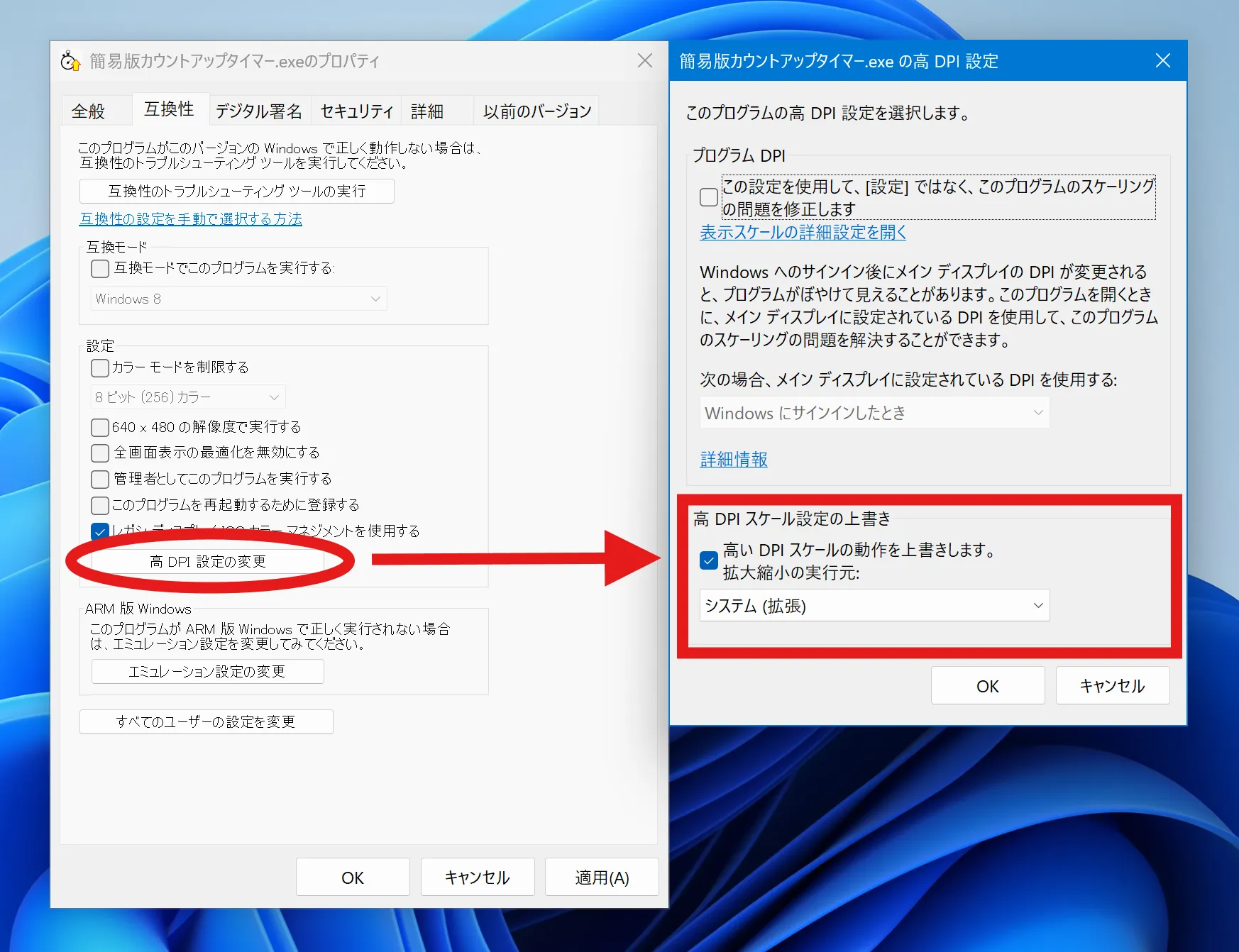Click the システム (拡張) dropdown arrow chevron
This screenshot has width=1239, height=952.
pos(1037,606)
